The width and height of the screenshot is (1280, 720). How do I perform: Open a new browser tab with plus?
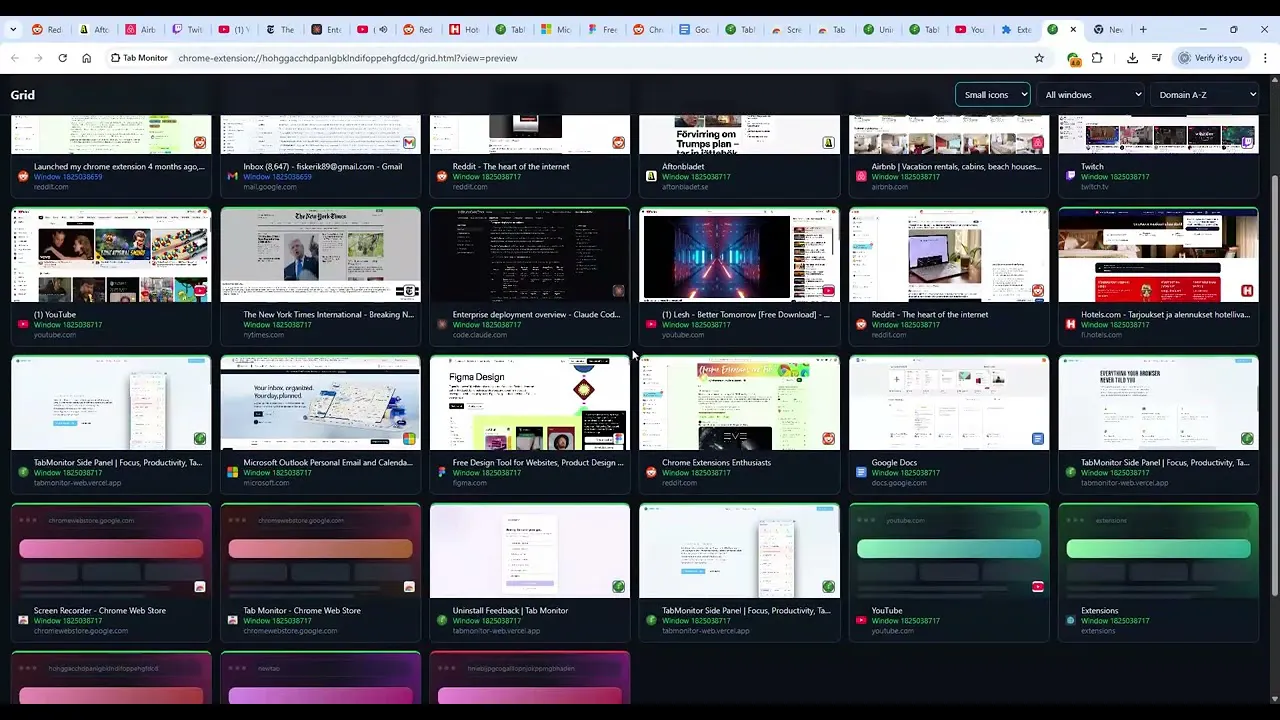click(1143, 29)
